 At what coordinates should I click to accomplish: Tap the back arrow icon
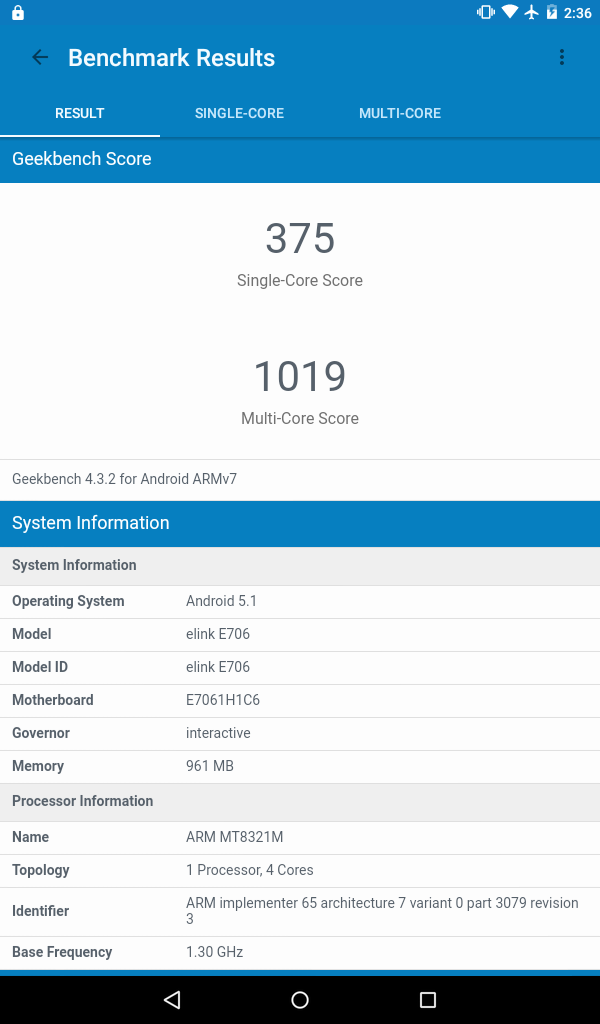(40, 57)
